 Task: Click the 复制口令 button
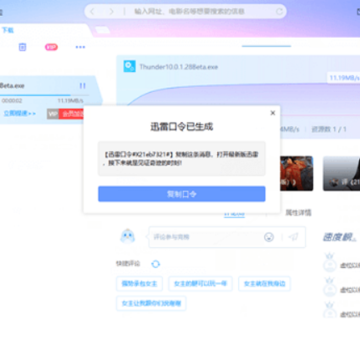[x=182, y=194]
